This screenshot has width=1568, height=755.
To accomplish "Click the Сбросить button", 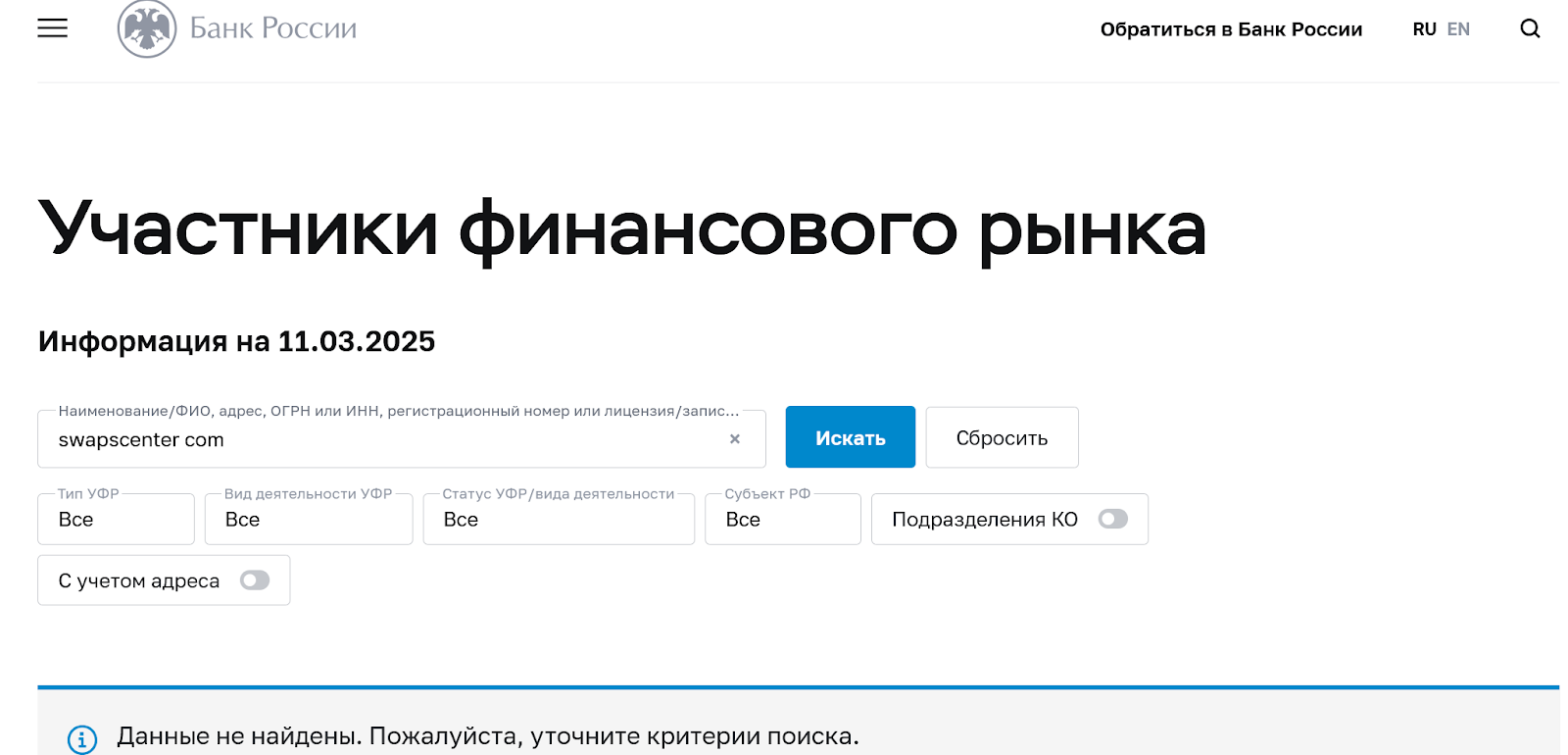I will point(1002,437).
